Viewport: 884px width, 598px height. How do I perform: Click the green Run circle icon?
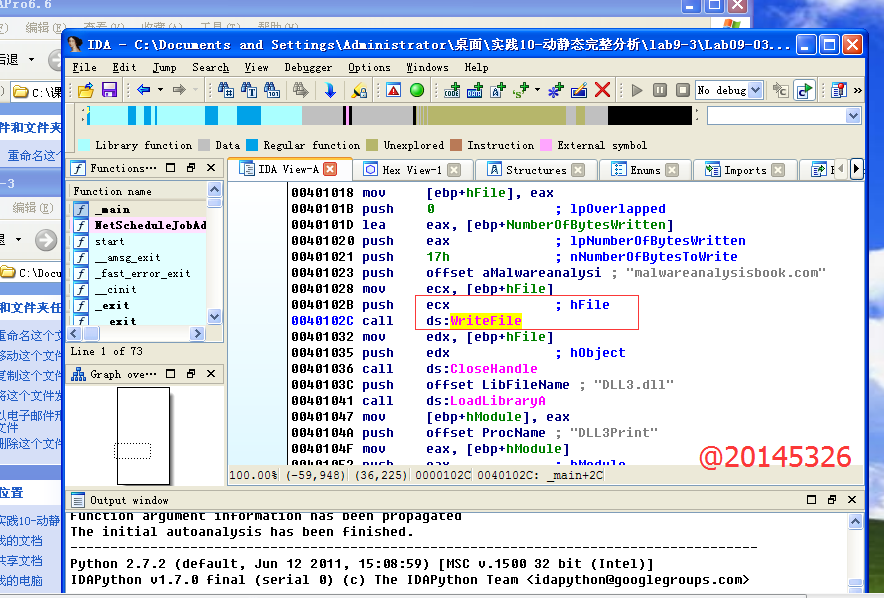tap(417, 90)
